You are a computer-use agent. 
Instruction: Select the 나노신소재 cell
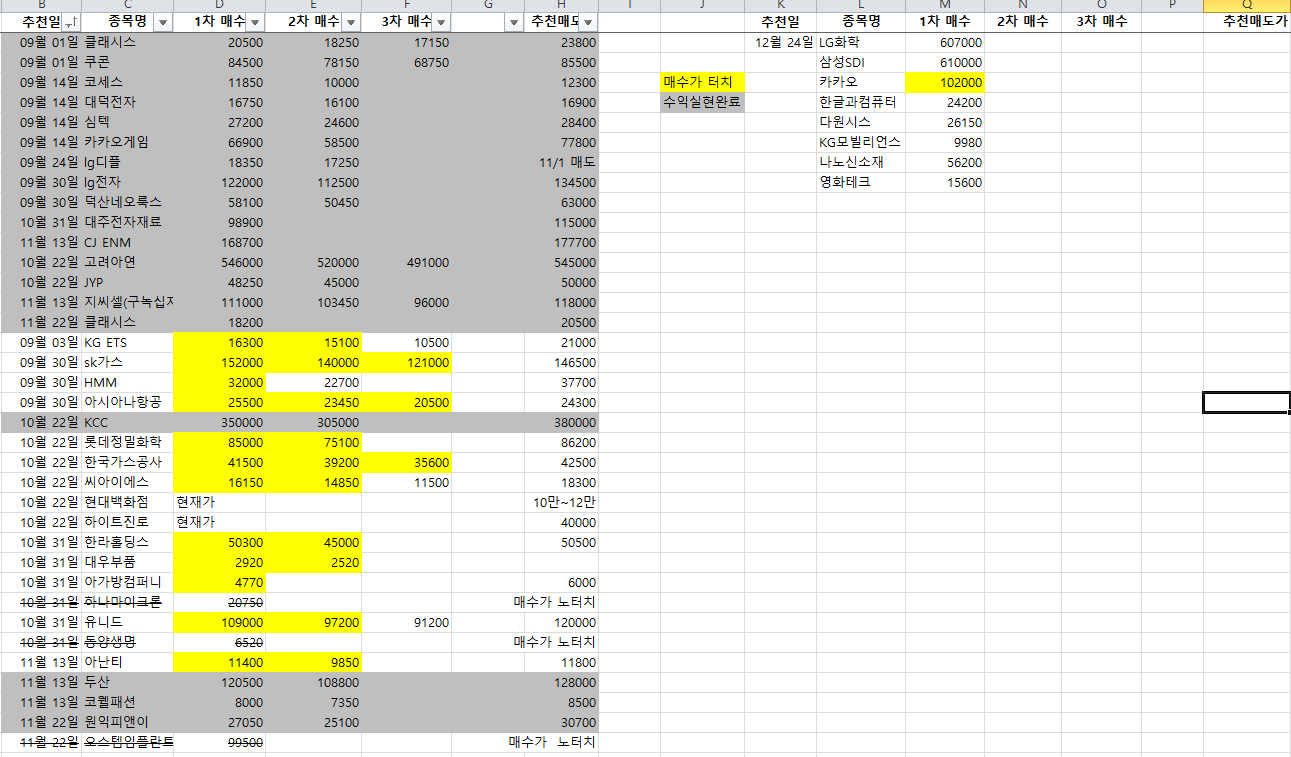(x=861, y=162)
